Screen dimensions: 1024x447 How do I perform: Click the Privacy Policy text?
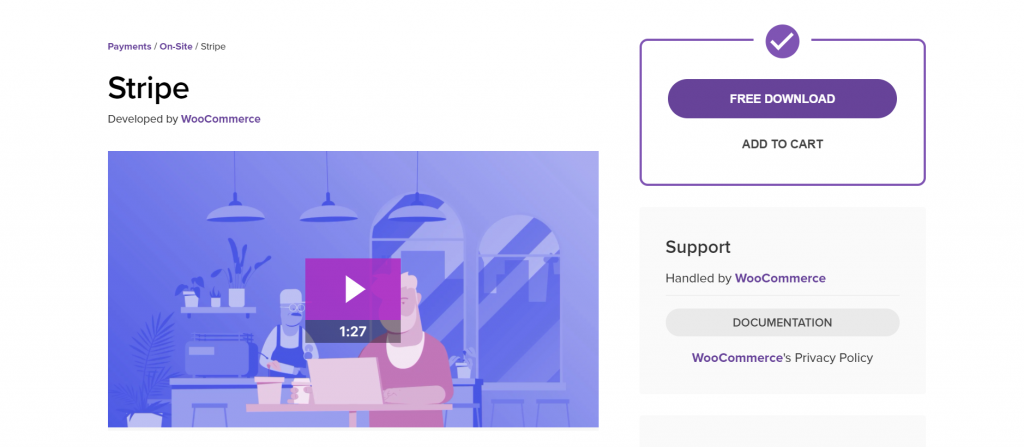click(x=833, y=357)
